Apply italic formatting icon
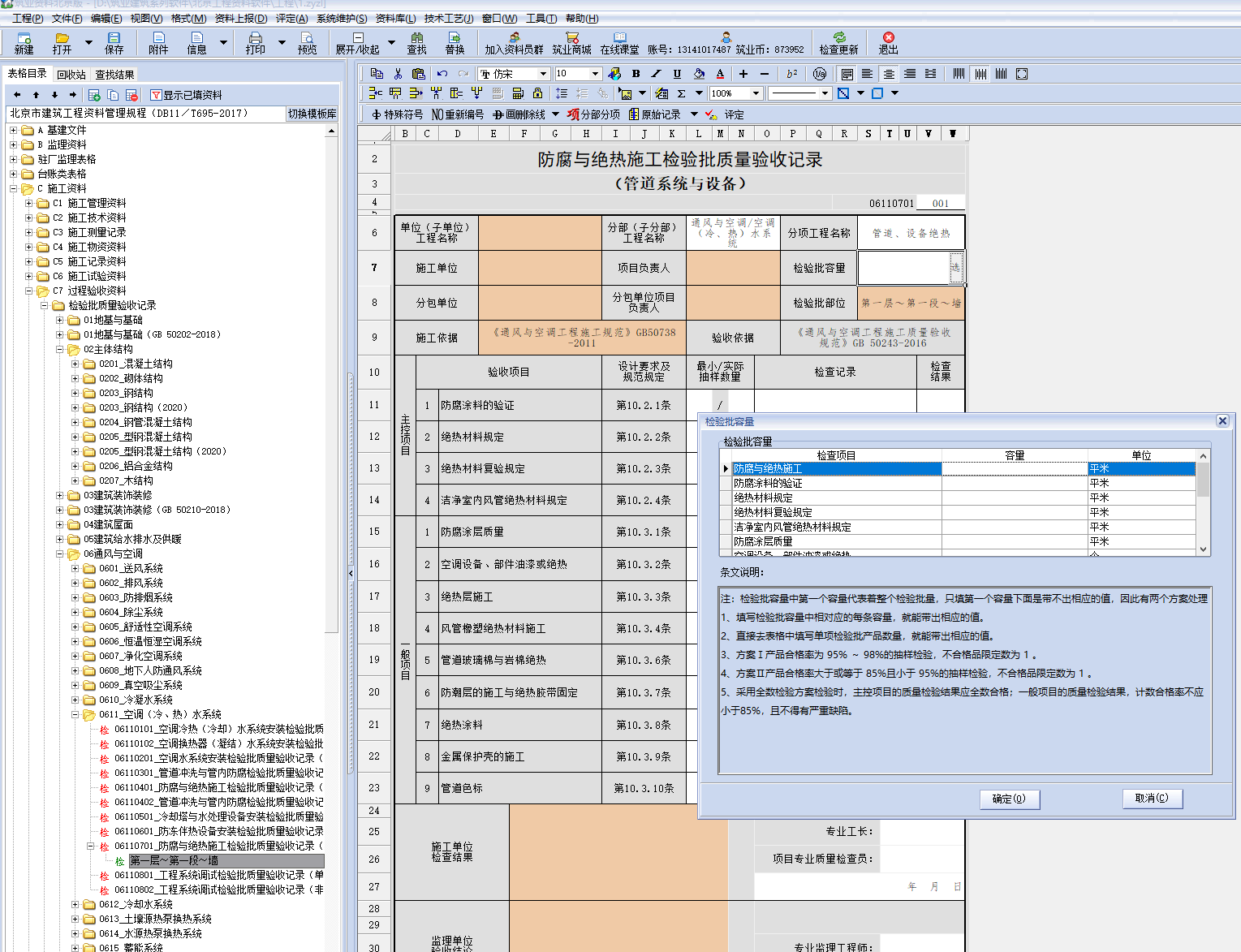This screenshot has width=1241, height=952. point(656,74)
